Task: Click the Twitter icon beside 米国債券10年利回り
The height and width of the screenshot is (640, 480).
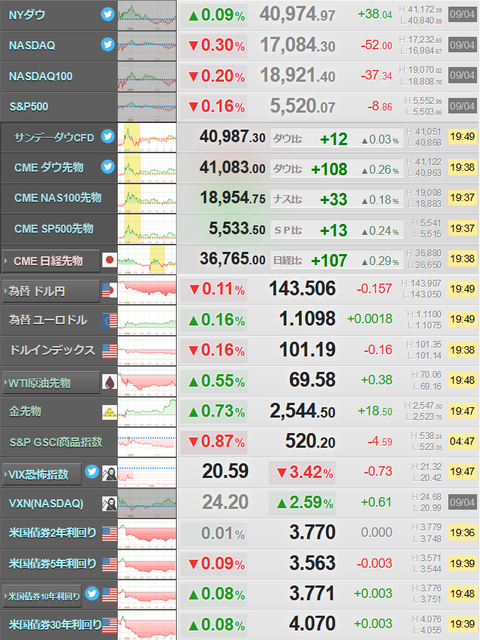Action: tap(92, 593)
